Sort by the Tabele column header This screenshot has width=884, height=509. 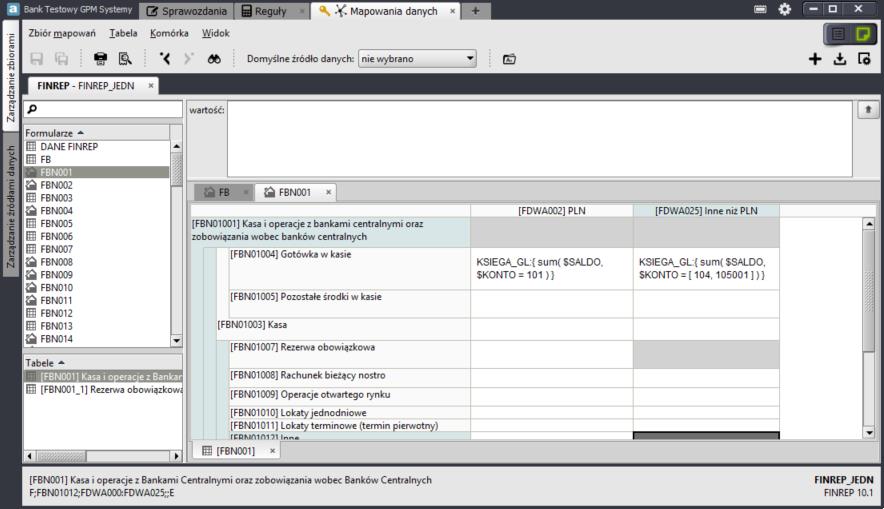tap(103, 363)
